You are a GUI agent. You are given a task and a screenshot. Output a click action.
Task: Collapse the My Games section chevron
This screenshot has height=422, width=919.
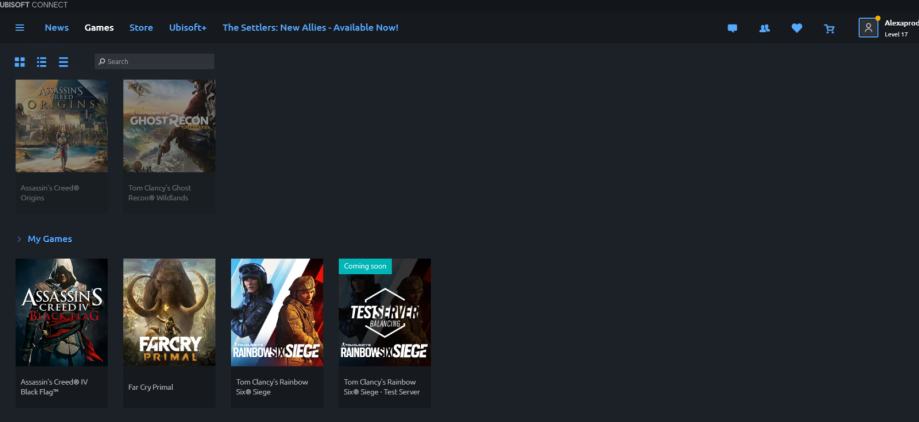[19, 239]
